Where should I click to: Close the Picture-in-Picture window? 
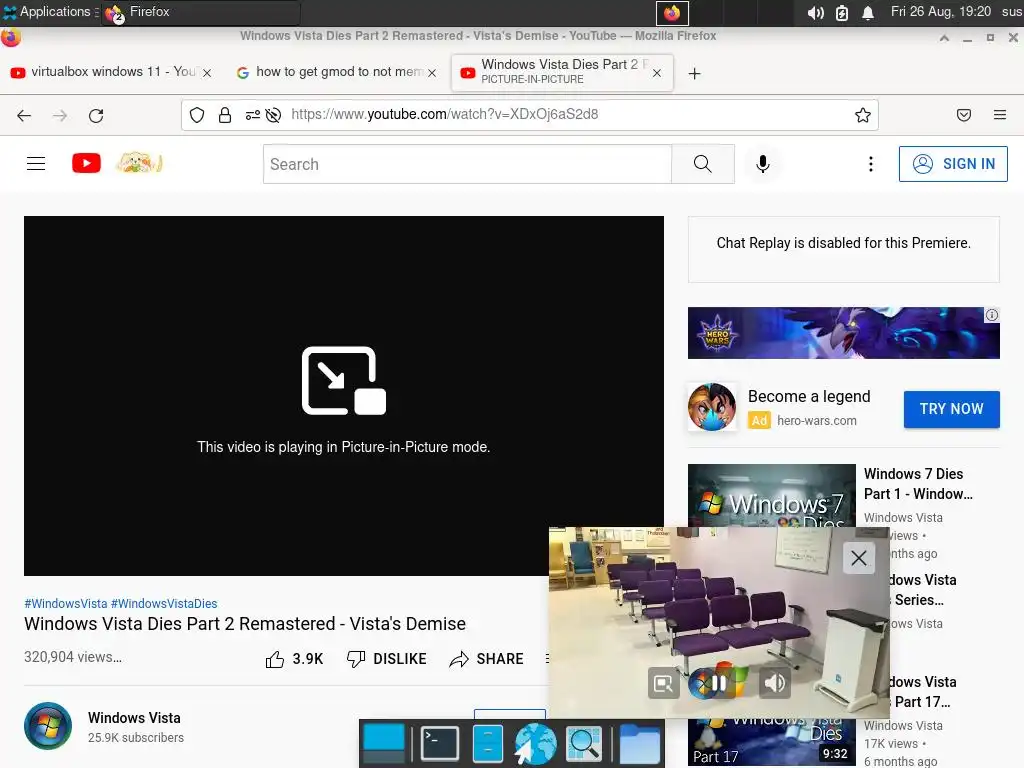pyautogui.click(x=859, y=558)
